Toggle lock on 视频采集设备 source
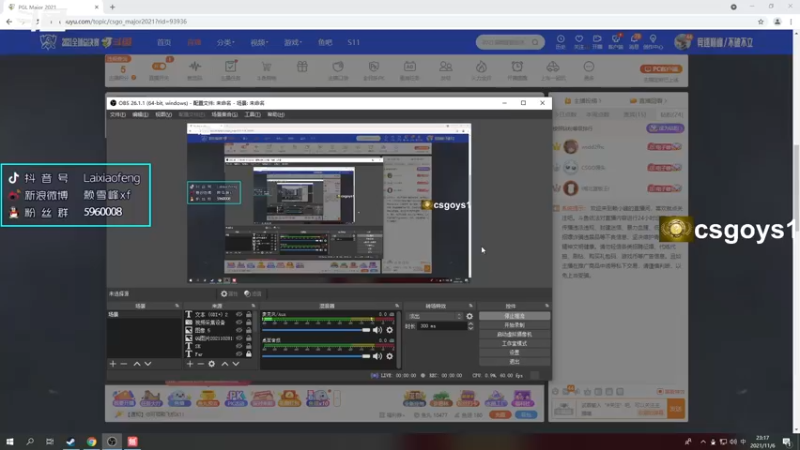The width and height of the screenshot is (800, 450). 248,322
